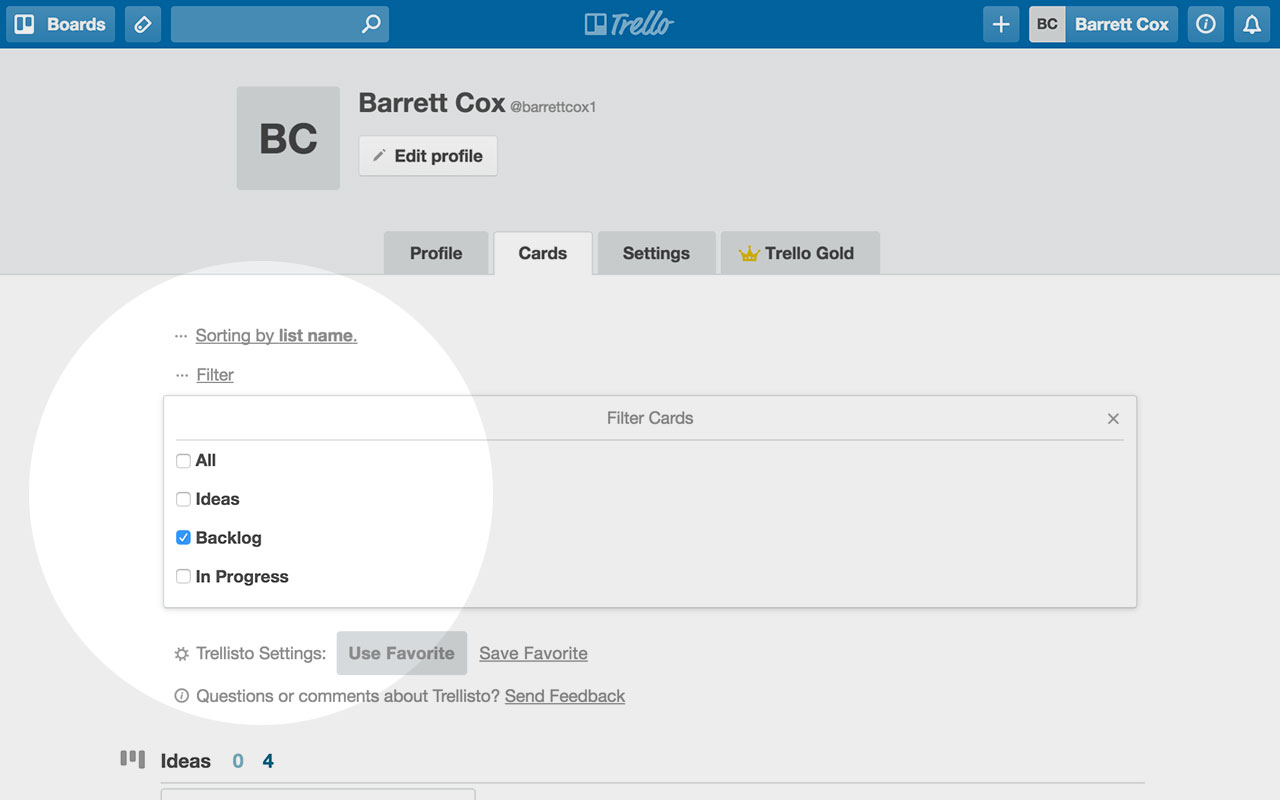Open the Settings tab
1280x800 pixels.
point(656,253)
